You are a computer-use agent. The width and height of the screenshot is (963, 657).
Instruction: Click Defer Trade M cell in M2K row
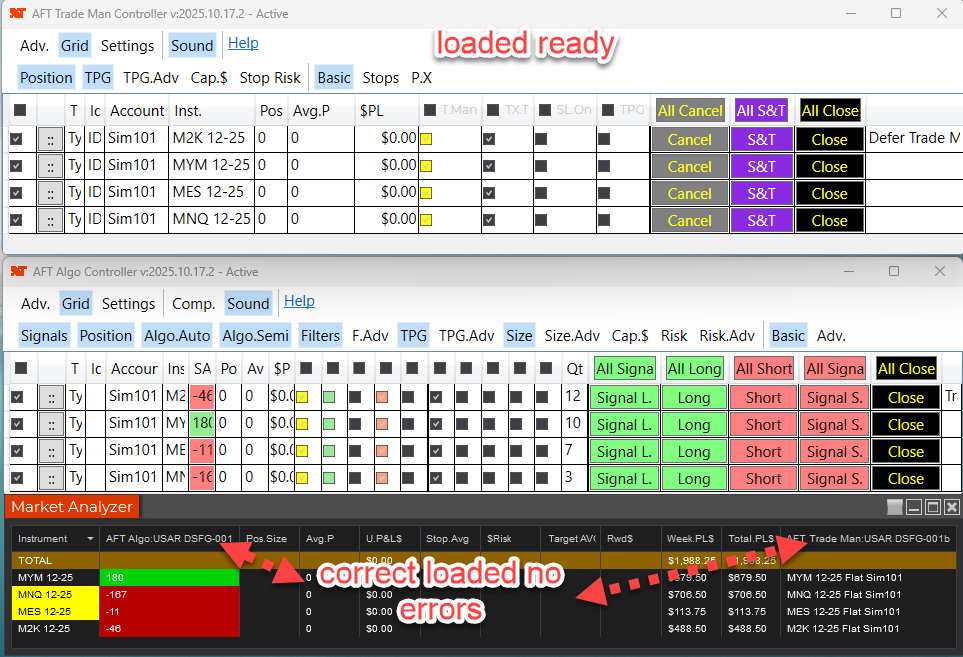coord(914,138)
